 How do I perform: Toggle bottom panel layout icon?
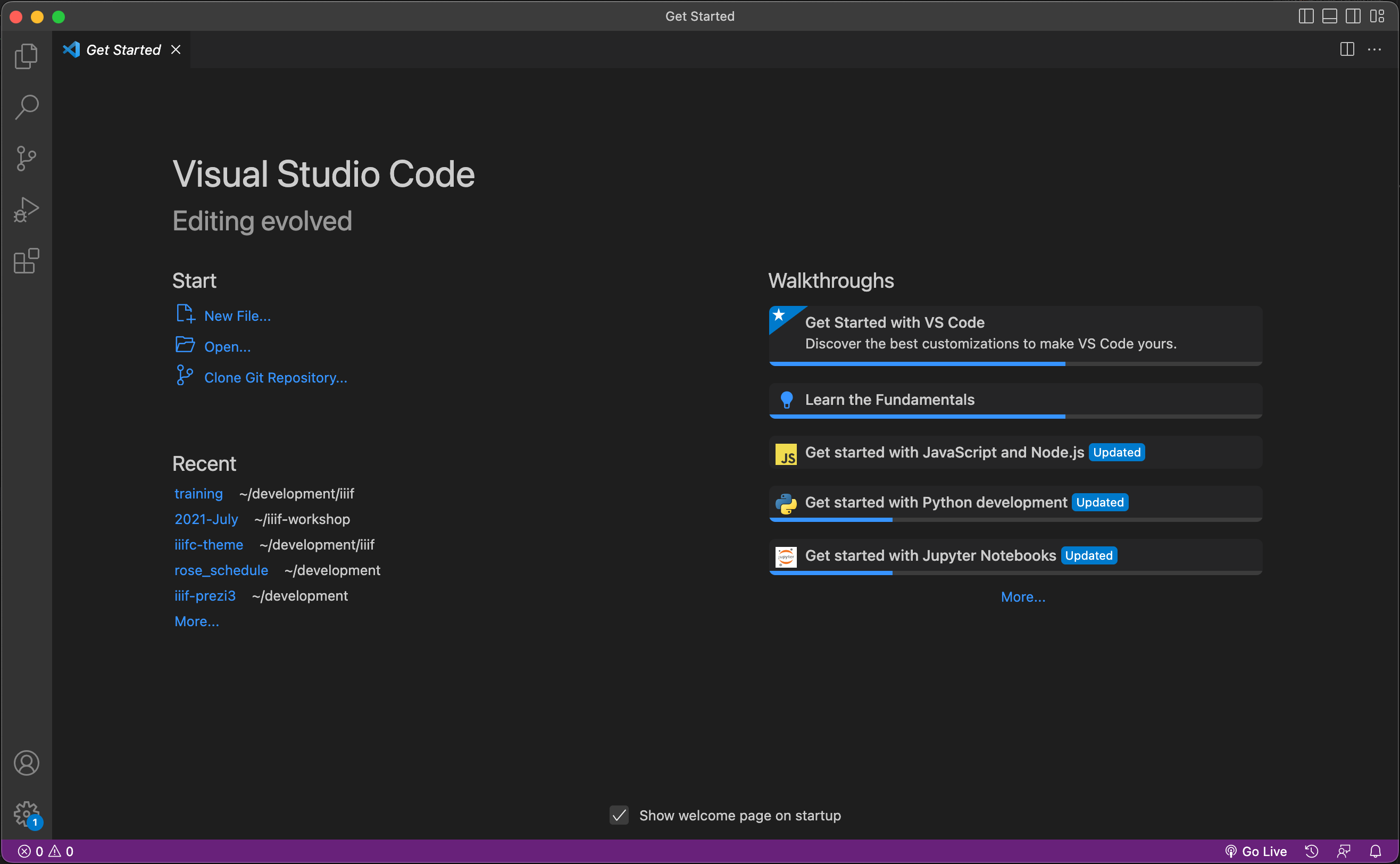coord(1329,16)
